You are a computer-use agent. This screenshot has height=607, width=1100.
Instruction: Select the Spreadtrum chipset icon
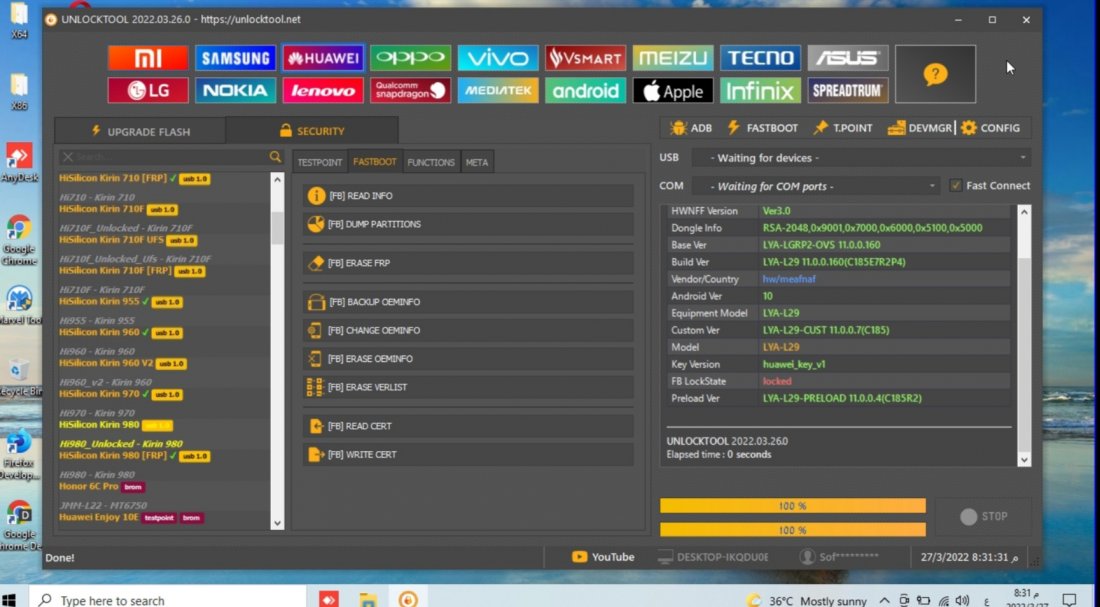pos(847,91)
